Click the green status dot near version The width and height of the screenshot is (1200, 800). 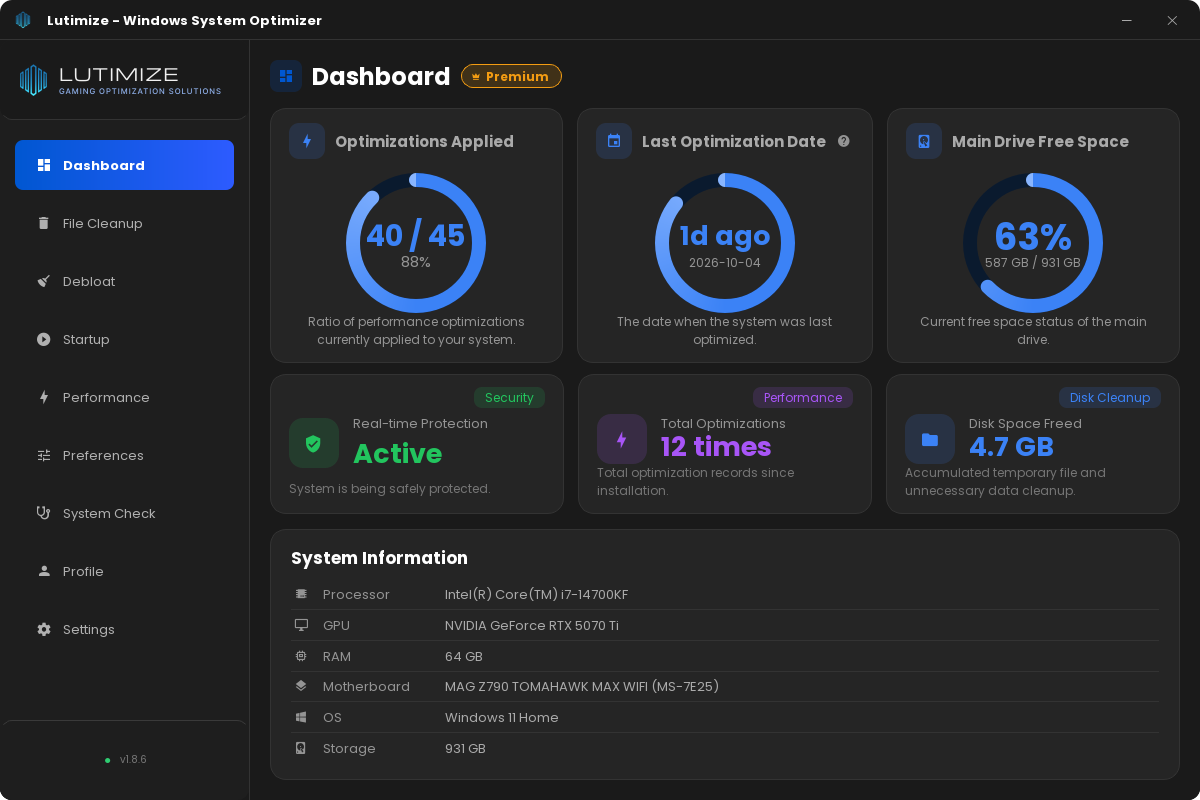click(108, 760)
